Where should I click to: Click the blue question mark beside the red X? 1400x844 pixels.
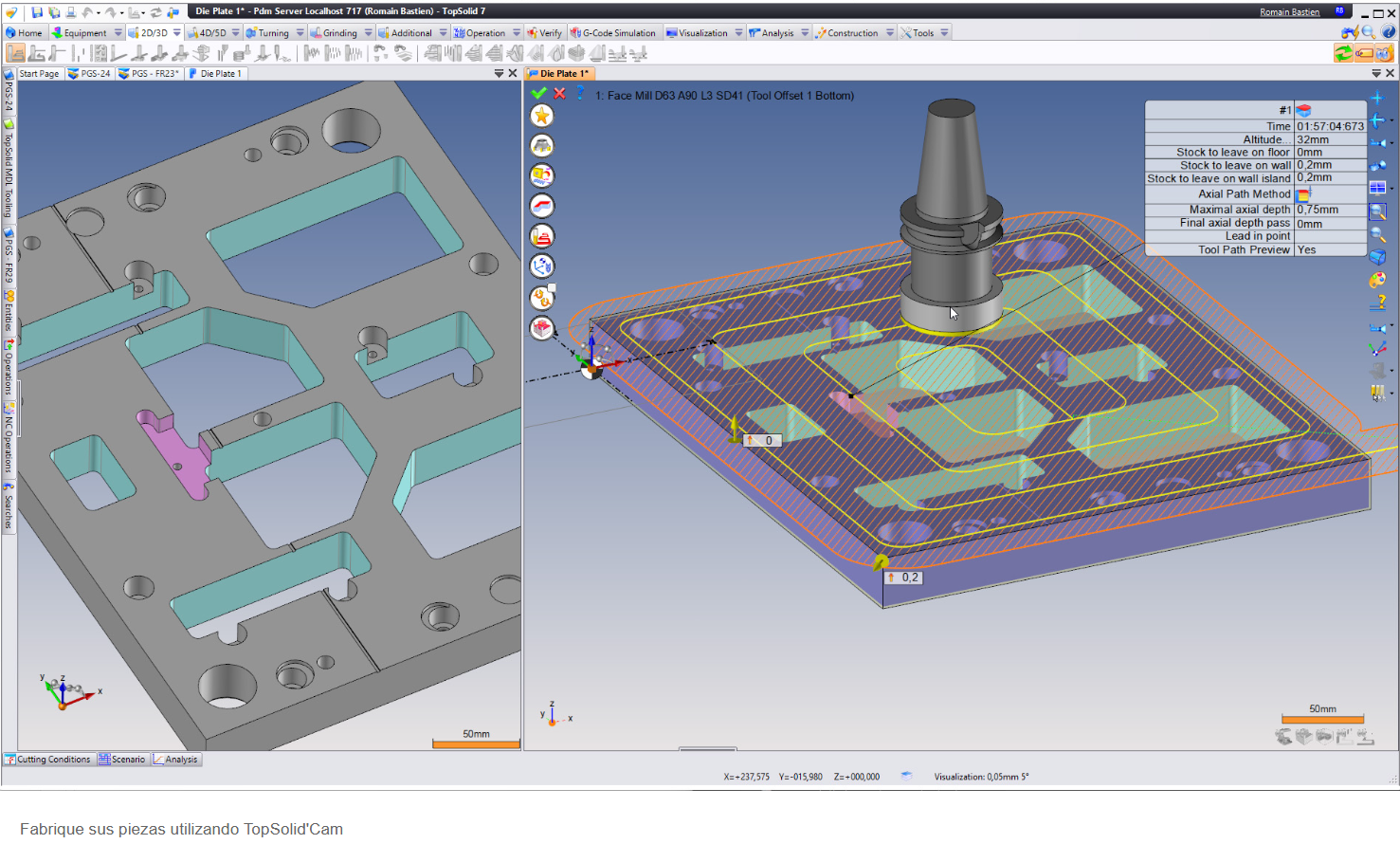pyautogui.click(x=580, y=93)
